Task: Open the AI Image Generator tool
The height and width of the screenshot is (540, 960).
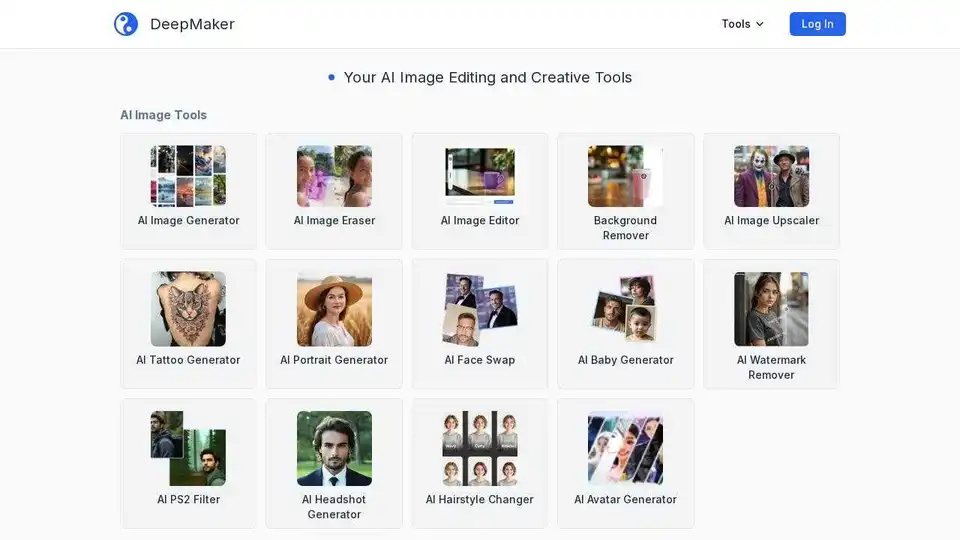Action: point(189,191)
